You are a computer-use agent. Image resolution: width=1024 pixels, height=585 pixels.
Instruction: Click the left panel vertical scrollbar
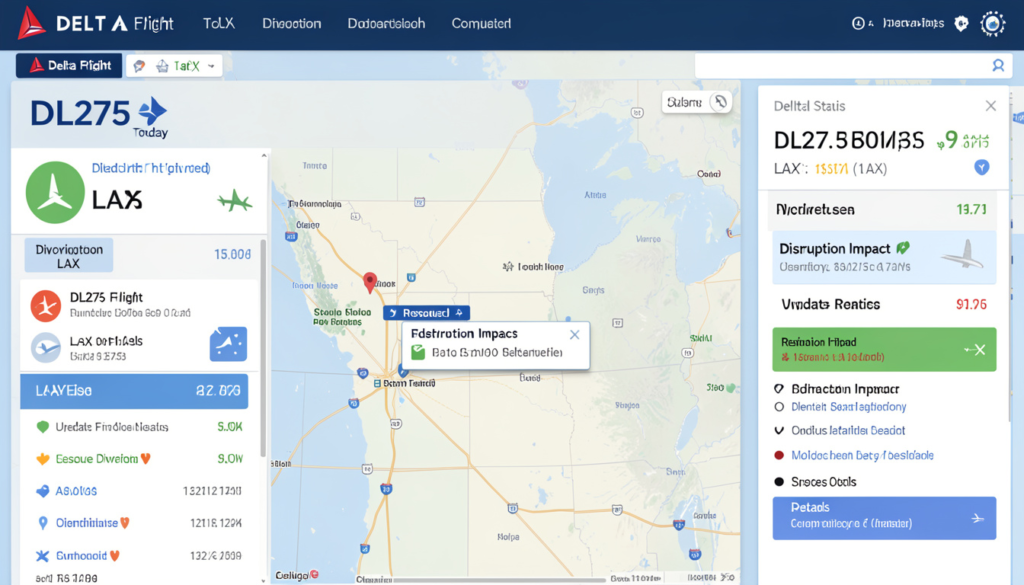(263, 348)
